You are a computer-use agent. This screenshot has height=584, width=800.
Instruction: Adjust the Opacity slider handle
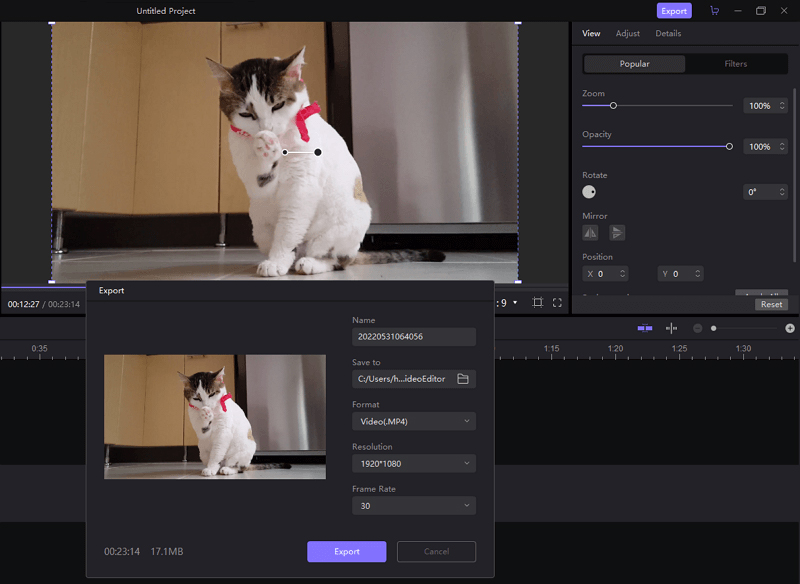coord(729,146)
